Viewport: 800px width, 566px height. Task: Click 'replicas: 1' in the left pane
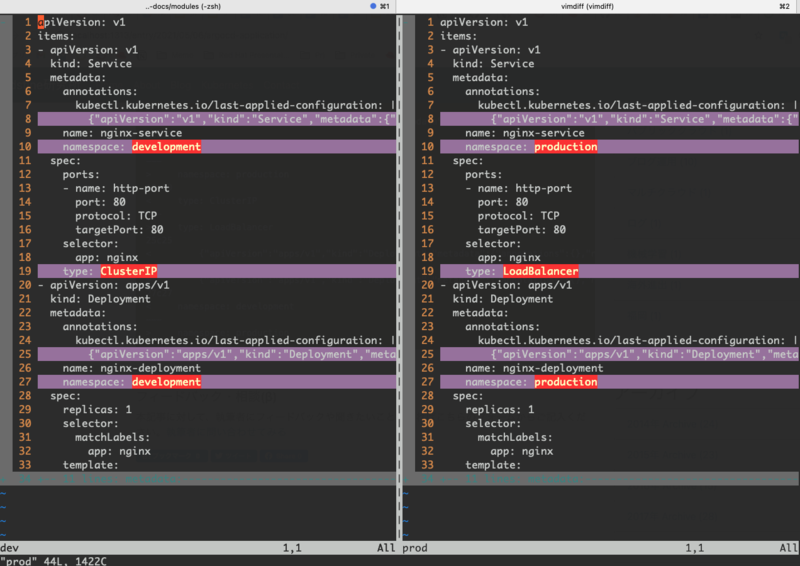97,410
